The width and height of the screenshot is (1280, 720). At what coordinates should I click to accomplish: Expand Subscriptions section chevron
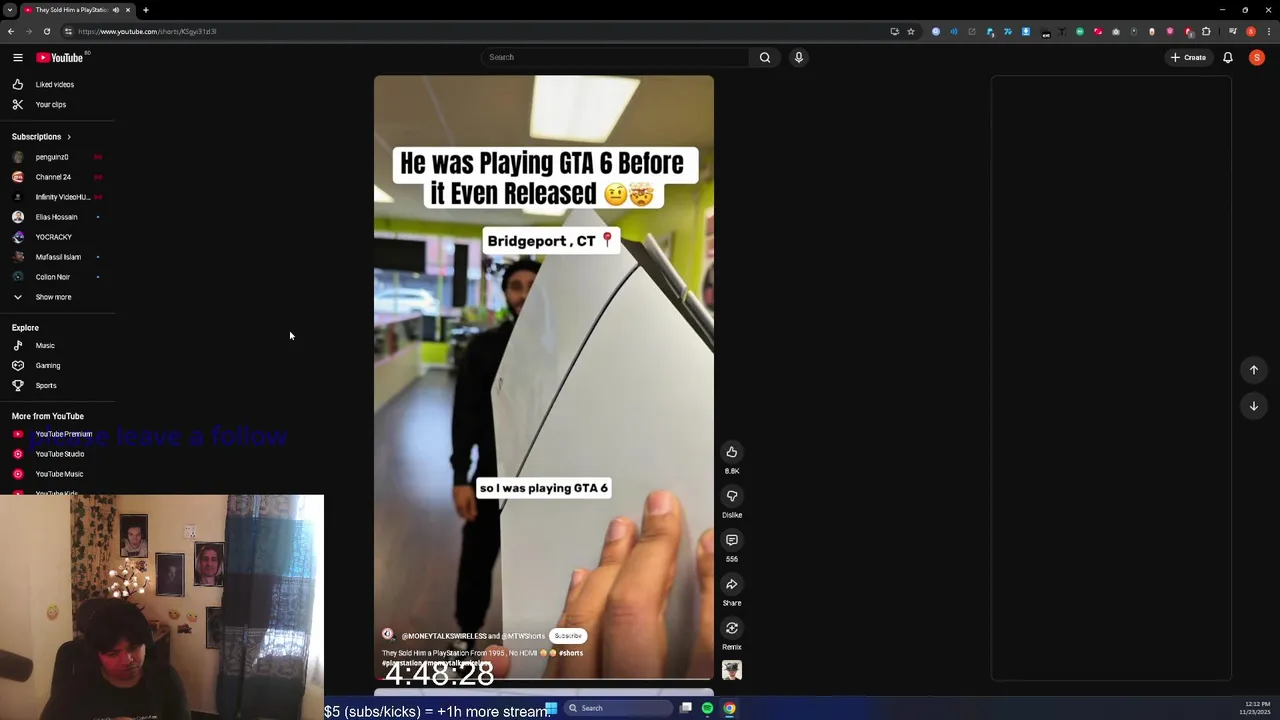(x=69, y=136)
